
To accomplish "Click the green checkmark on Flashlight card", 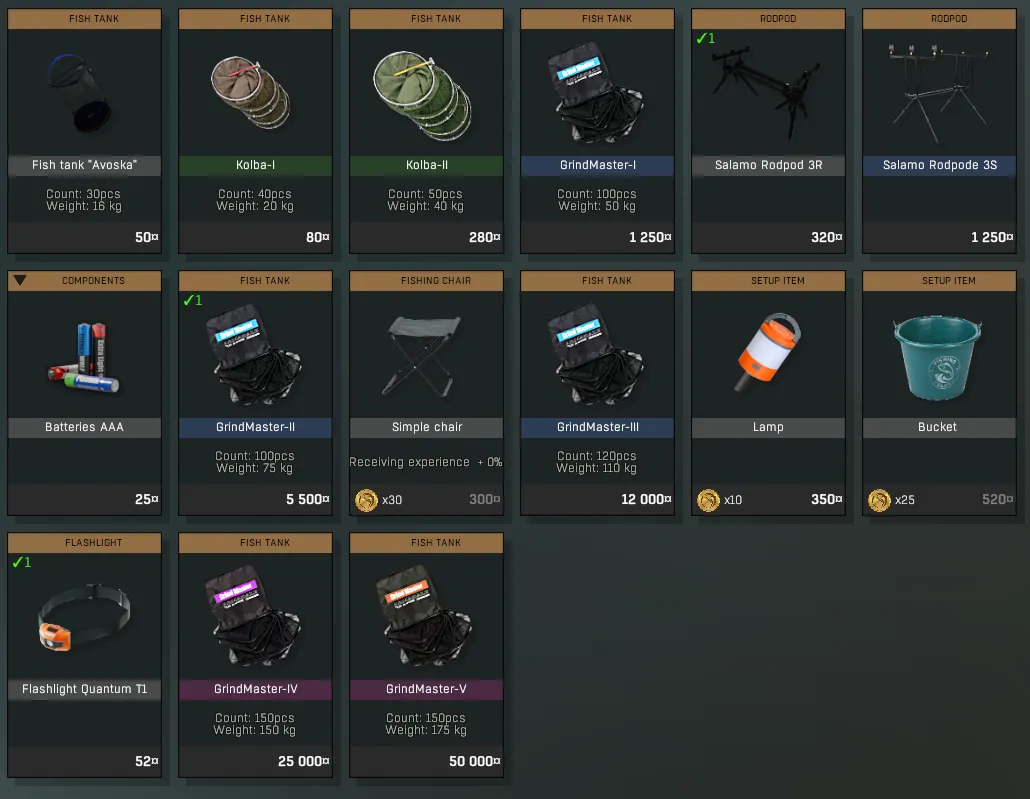I will [22, 562].
